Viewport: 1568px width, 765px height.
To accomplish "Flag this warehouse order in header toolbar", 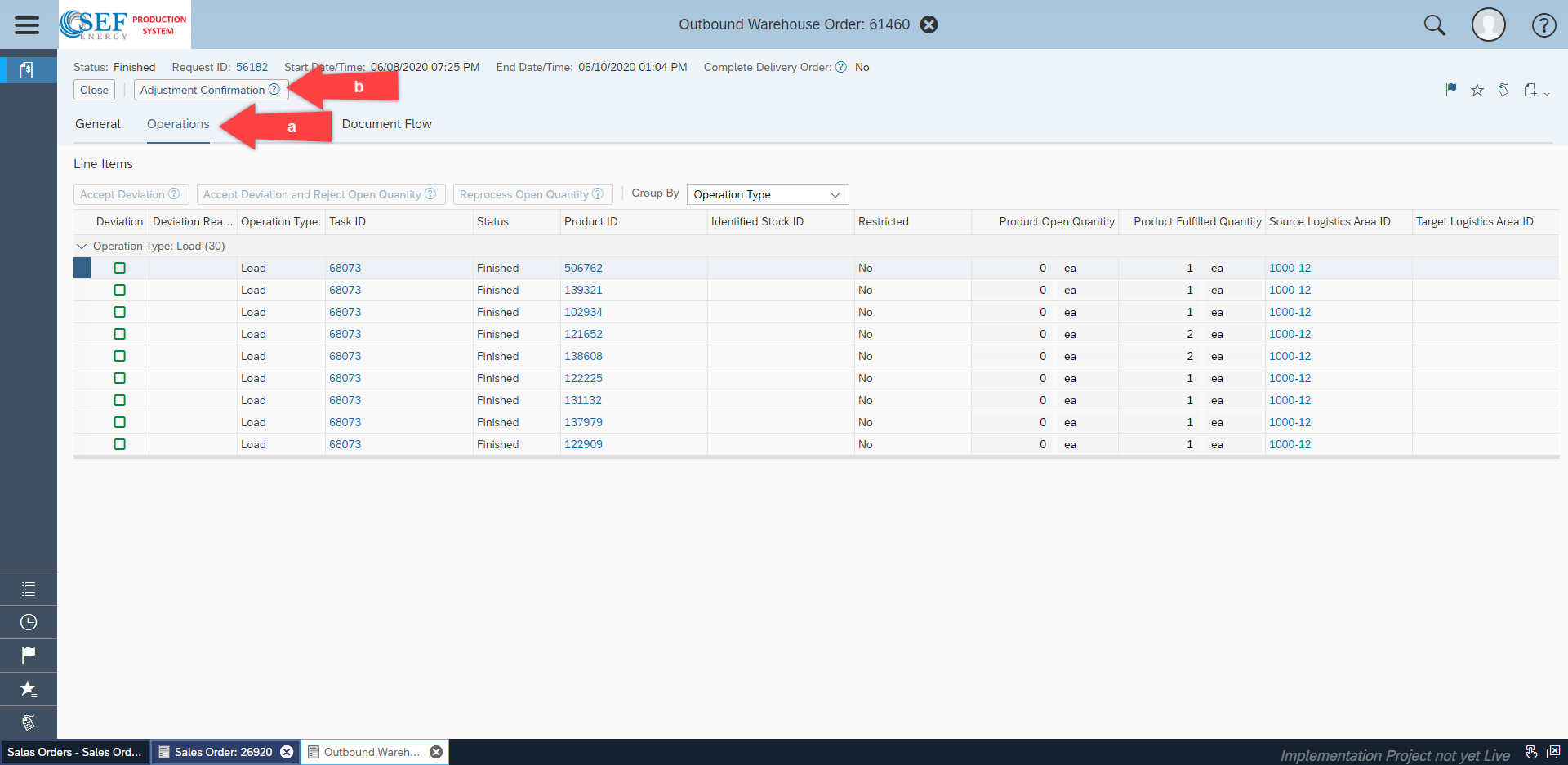I will pos(1451,90).
